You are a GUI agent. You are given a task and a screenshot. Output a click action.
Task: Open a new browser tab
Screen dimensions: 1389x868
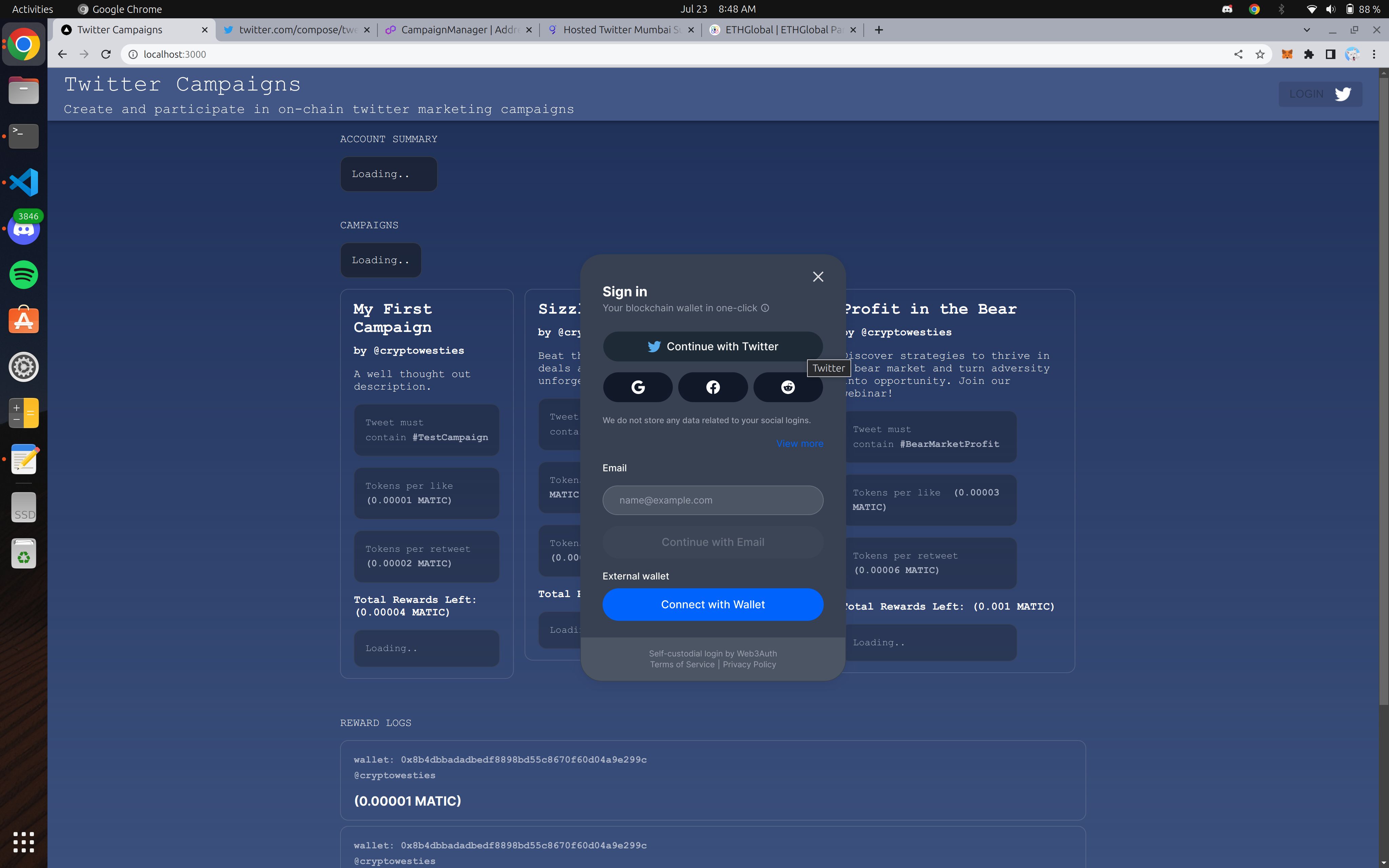[879, 30]
